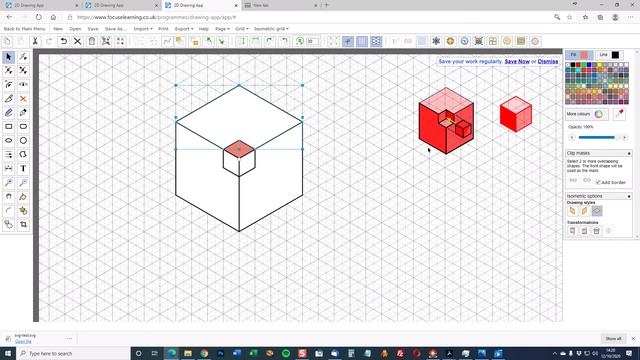Viewport: 640px width, 360px height.
Task: Select the red X delete-node tool
Action: point(23,99)
